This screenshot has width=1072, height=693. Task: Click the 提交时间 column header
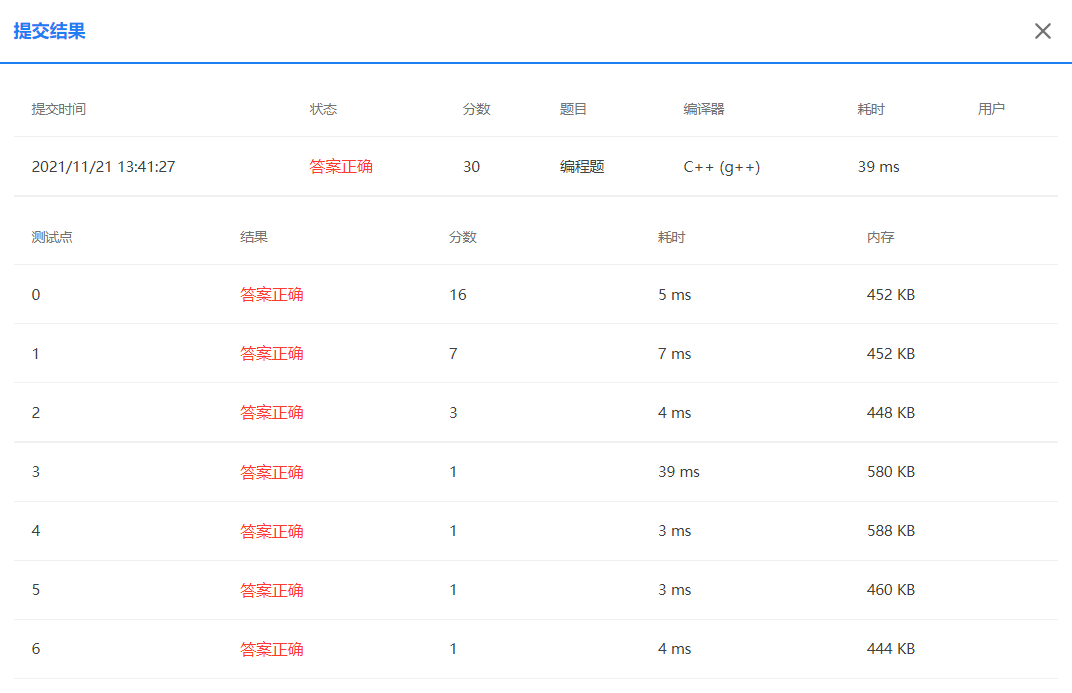[x=56, y=109]
